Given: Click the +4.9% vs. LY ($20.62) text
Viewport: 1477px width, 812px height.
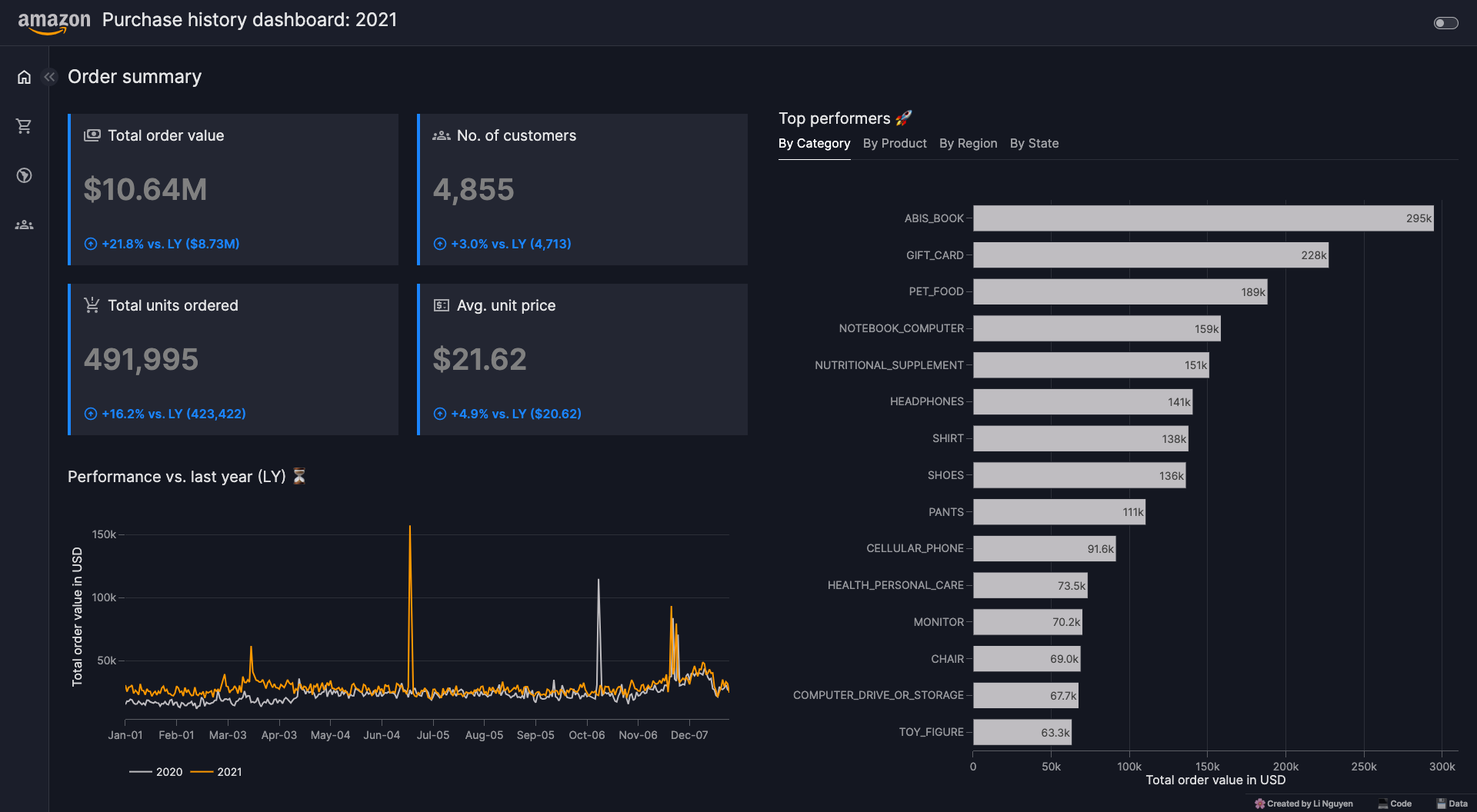Looking at the screenshot, I should click(516, 414).
